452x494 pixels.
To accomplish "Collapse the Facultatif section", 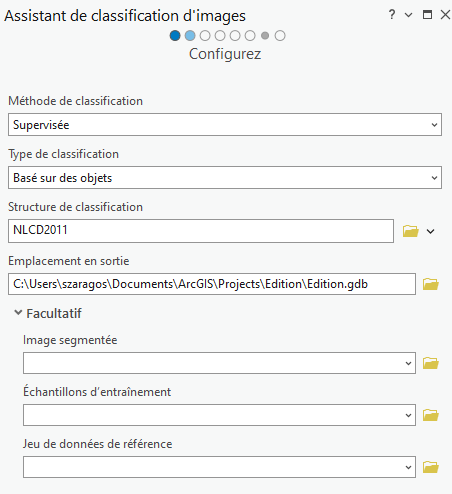I will [x=18, y=313].
